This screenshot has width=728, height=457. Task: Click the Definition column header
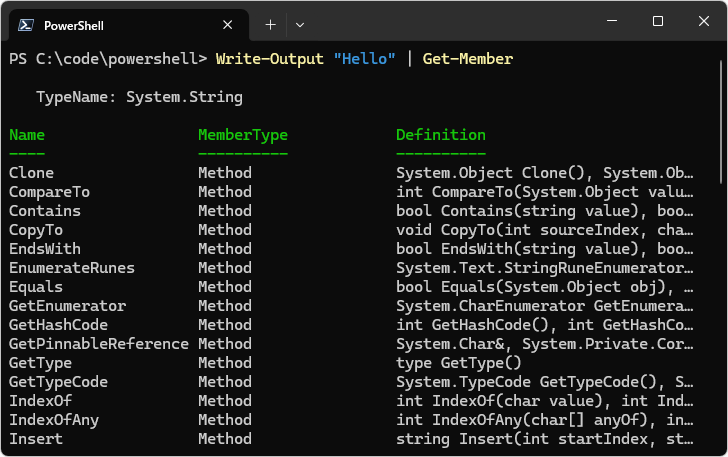click(x=440, y=135)
